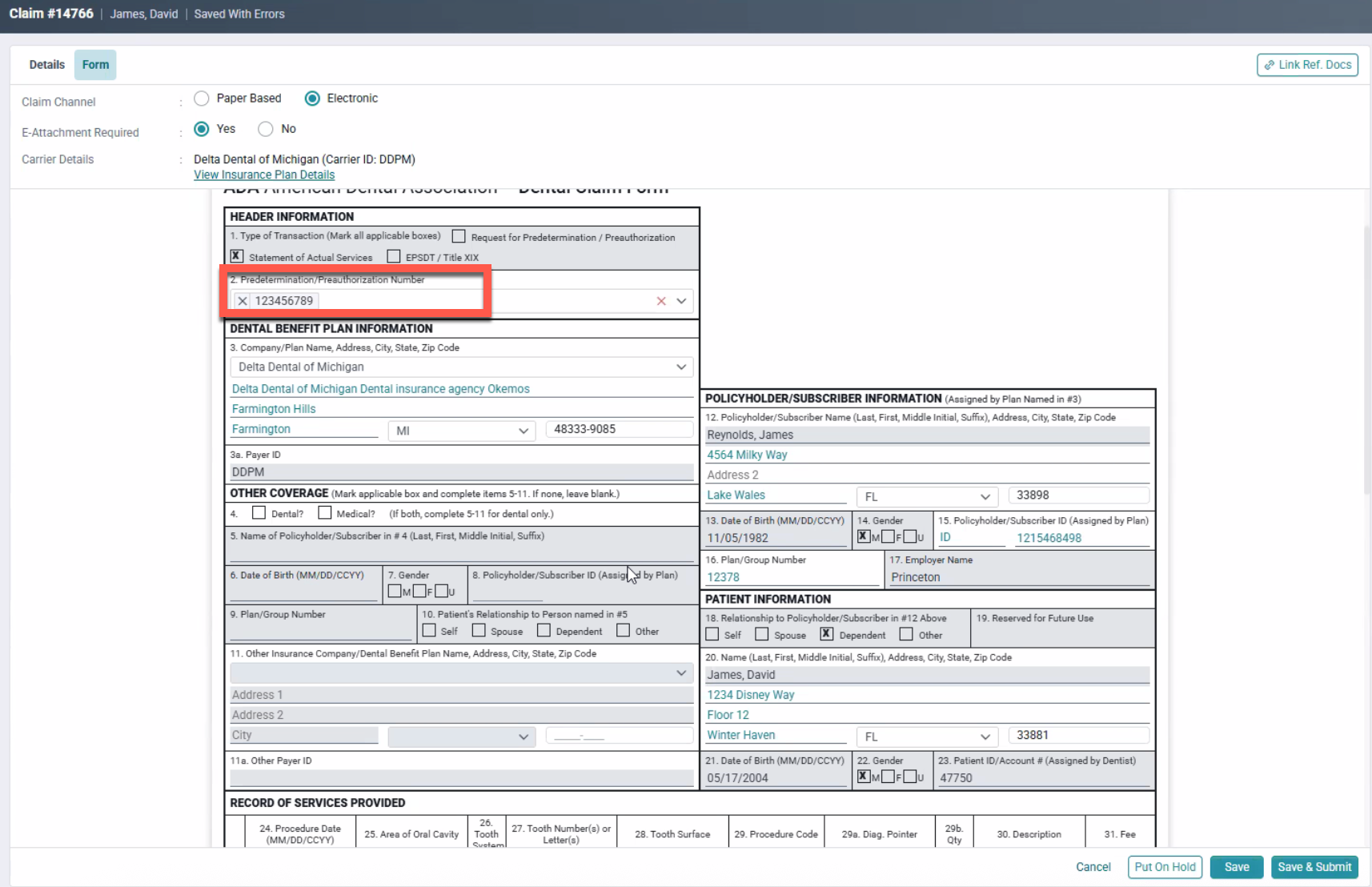
Task: Click the Put On Hold button
Action: coord(1165,867)
